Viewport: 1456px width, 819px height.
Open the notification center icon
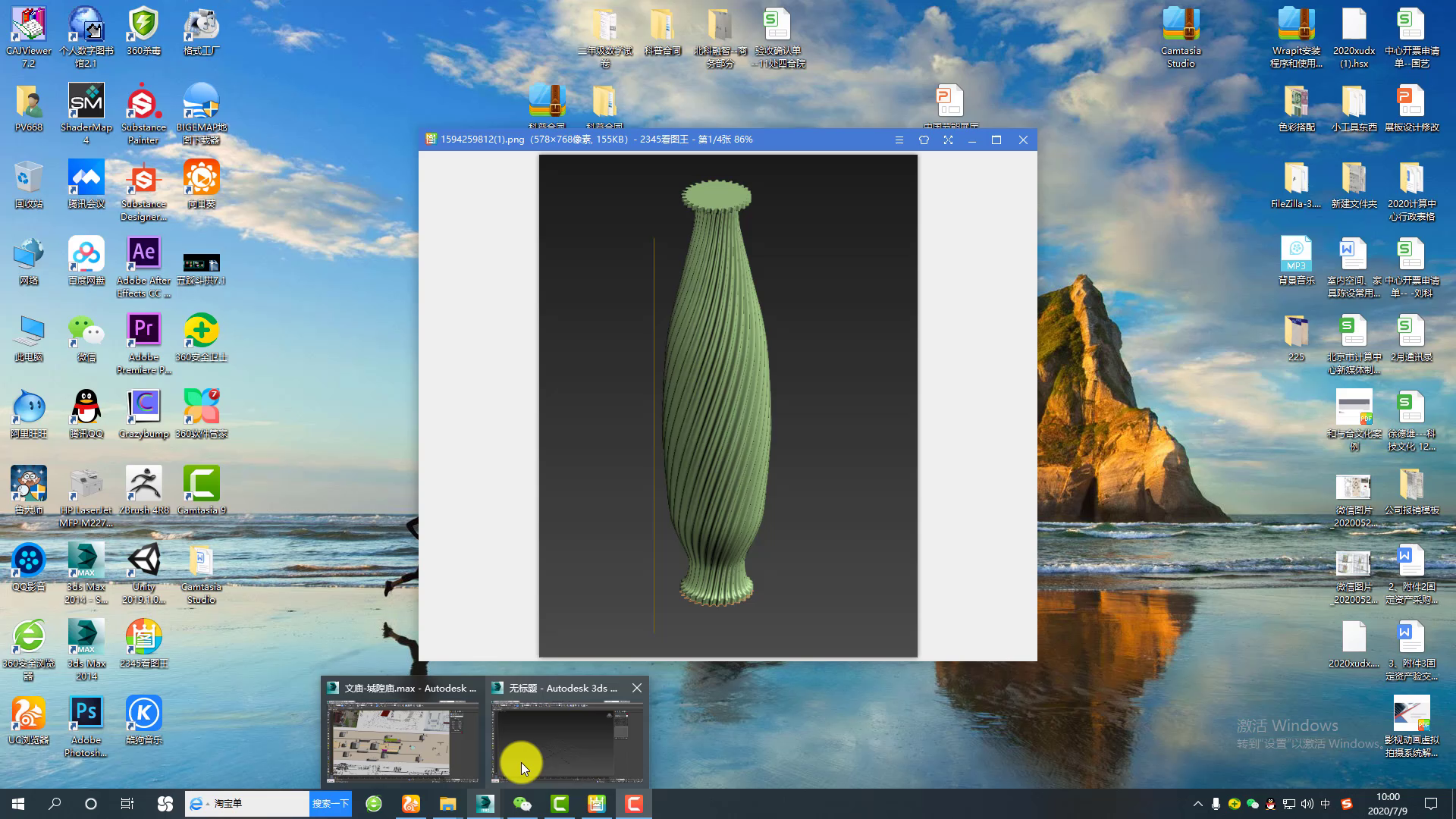point(1431,804)
